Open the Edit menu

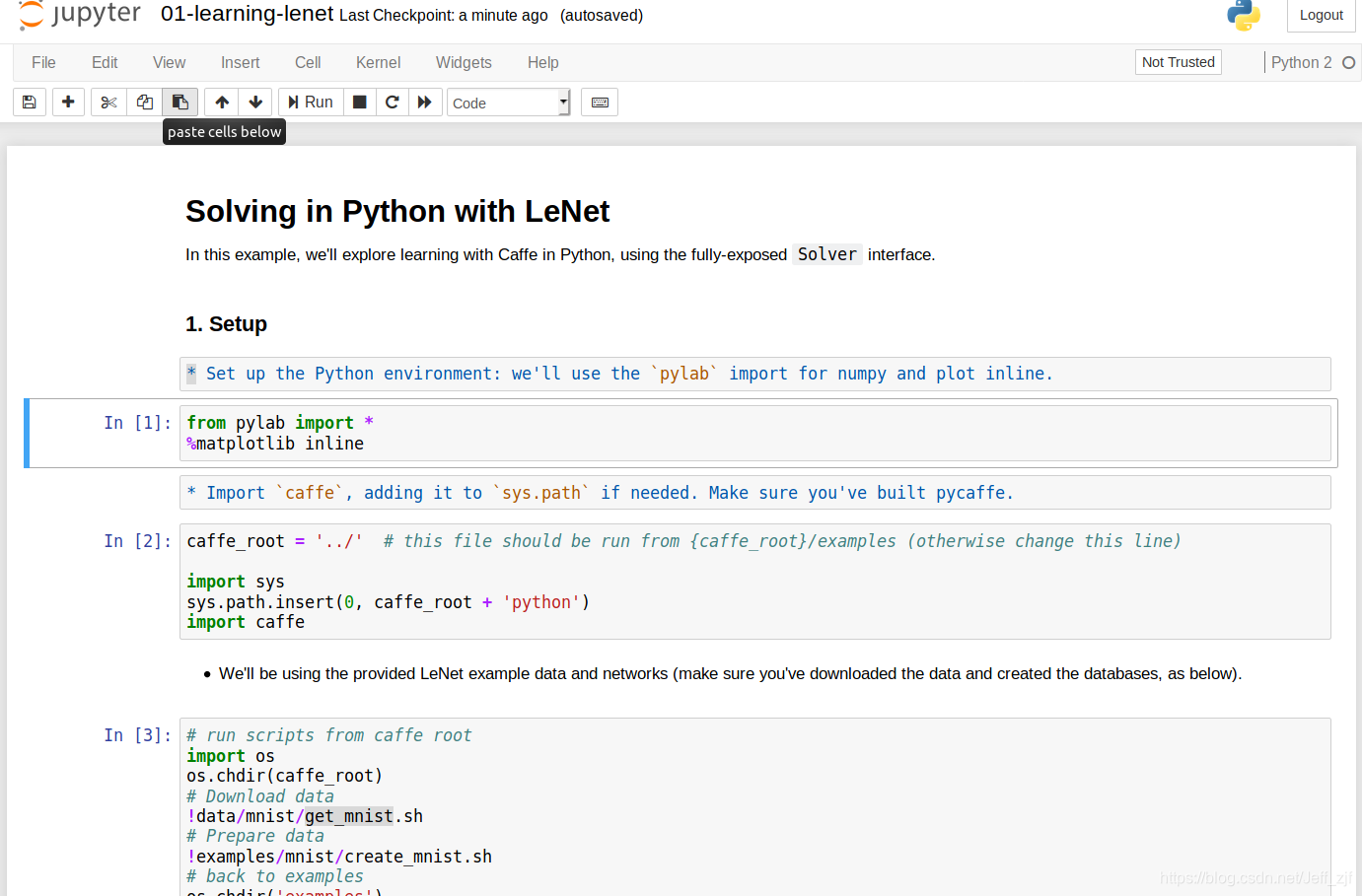pos(105,62)
